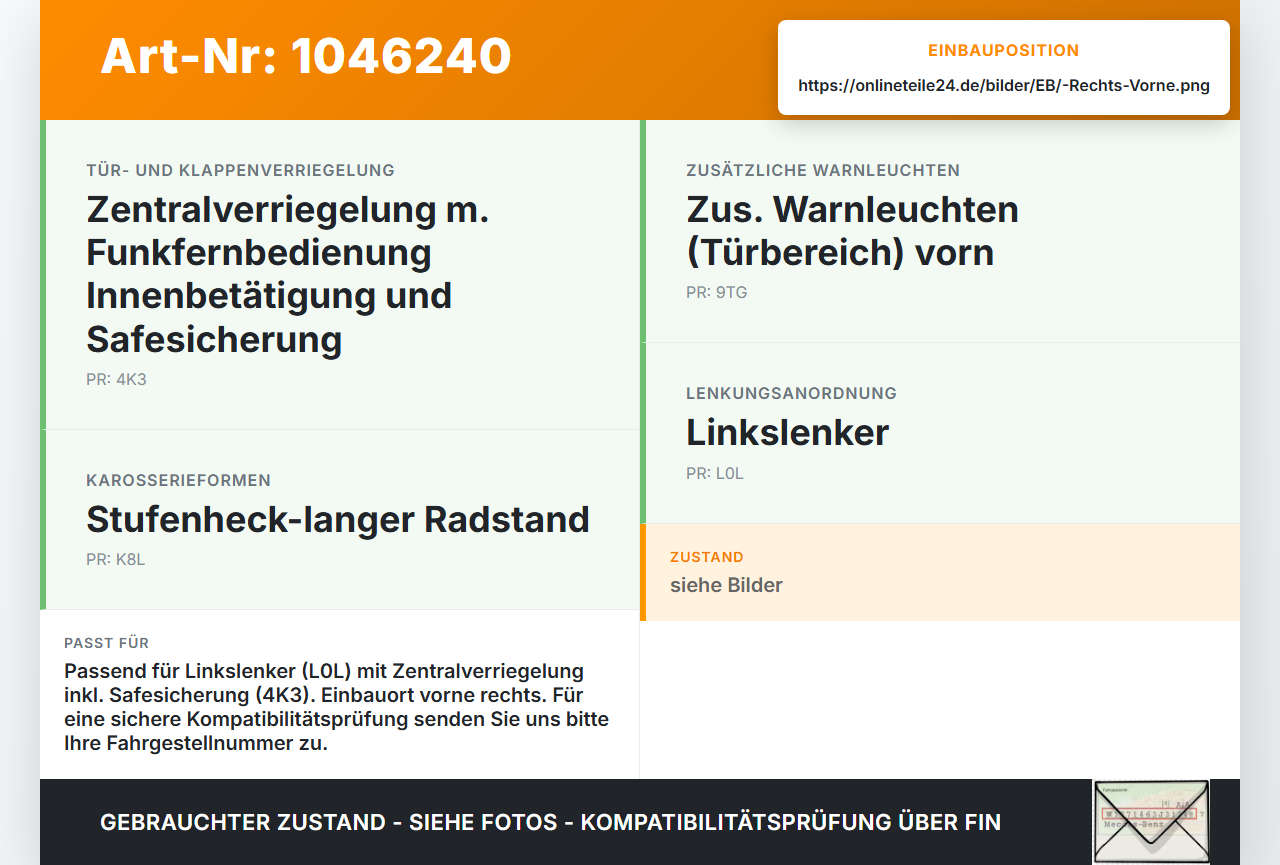Click the PR: K8L code
1280x865 pixels.
click(116, 559)
